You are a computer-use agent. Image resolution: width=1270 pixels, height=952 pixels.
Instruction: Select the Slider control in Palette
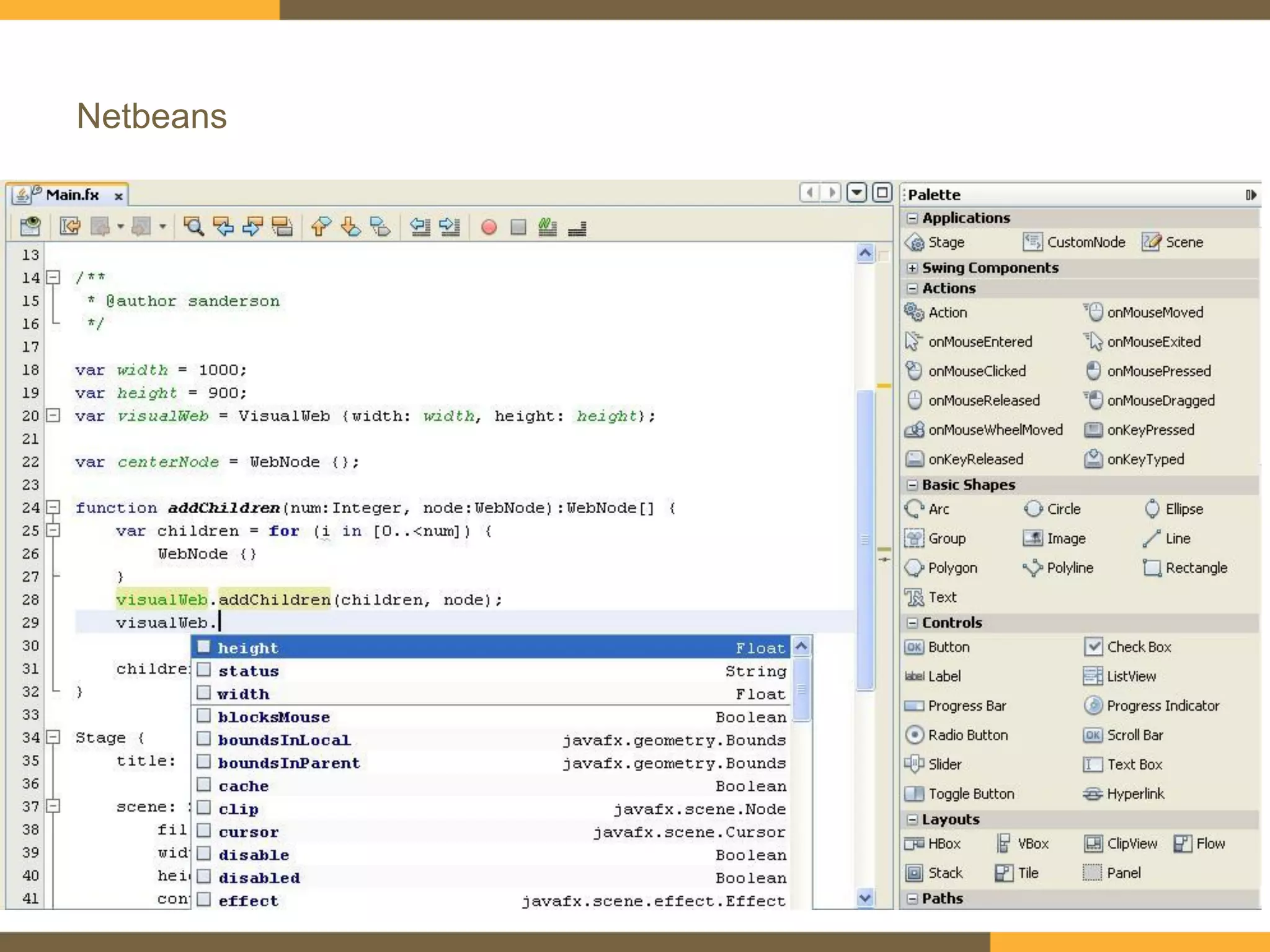coord(933,764)
